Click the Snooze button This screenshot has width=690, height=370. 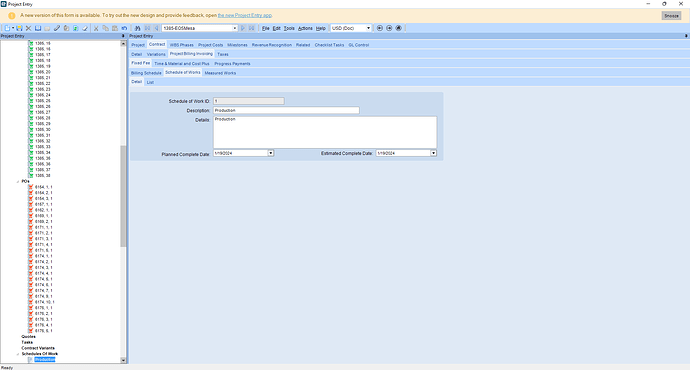pyautogui.click(x=672, y=15)
